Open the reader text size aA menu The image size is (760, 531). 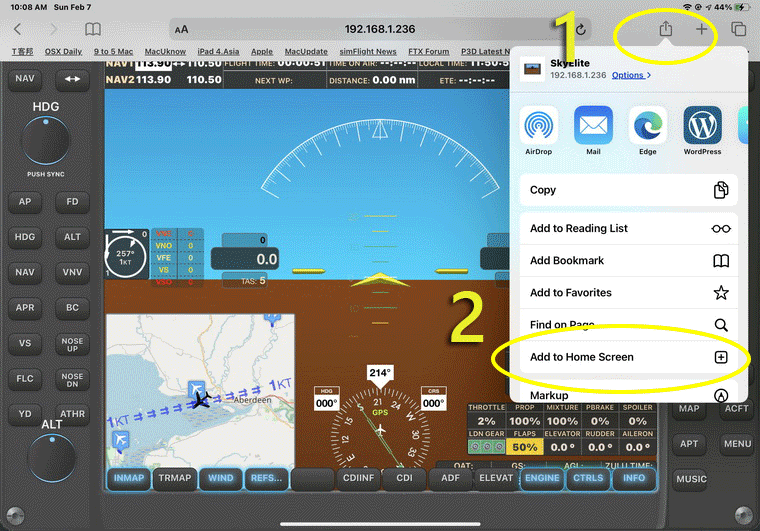pyautogui.click(x=181, y=30)
